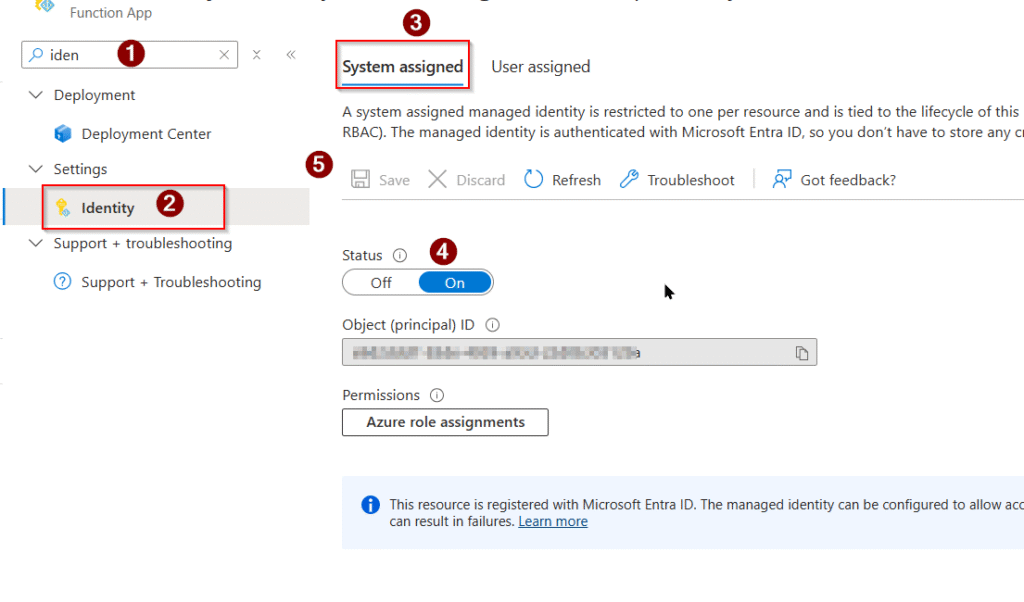The image size is (1024, 602).
Task: Click the Refresh icon in toolbar
Action: (534, 180)
